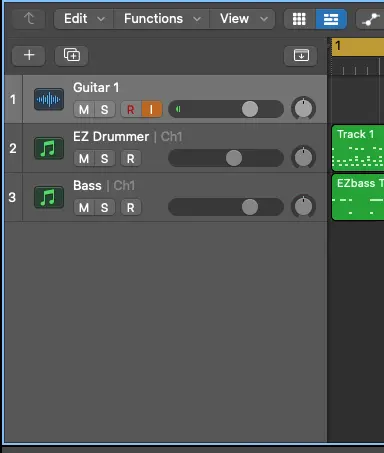Click the add new track plus button

(x=29, y=55)
